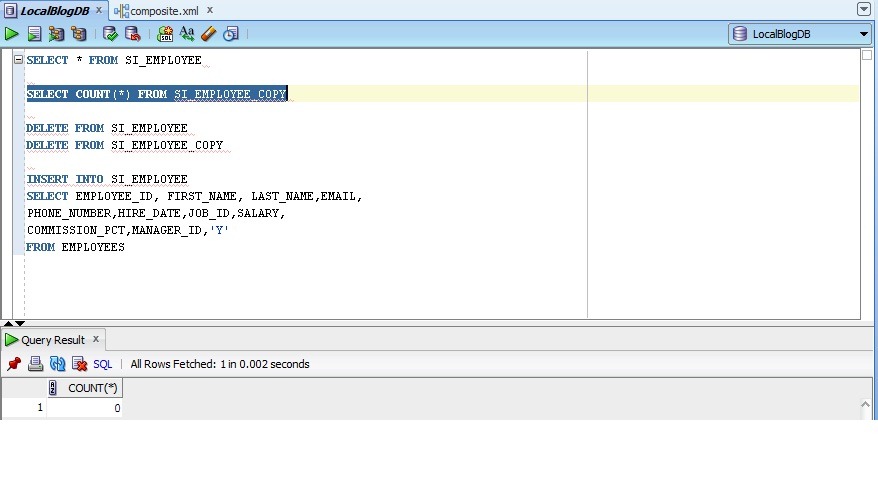Click the Aa change case icon
878x498 pixels.
(x=187, y=34)
